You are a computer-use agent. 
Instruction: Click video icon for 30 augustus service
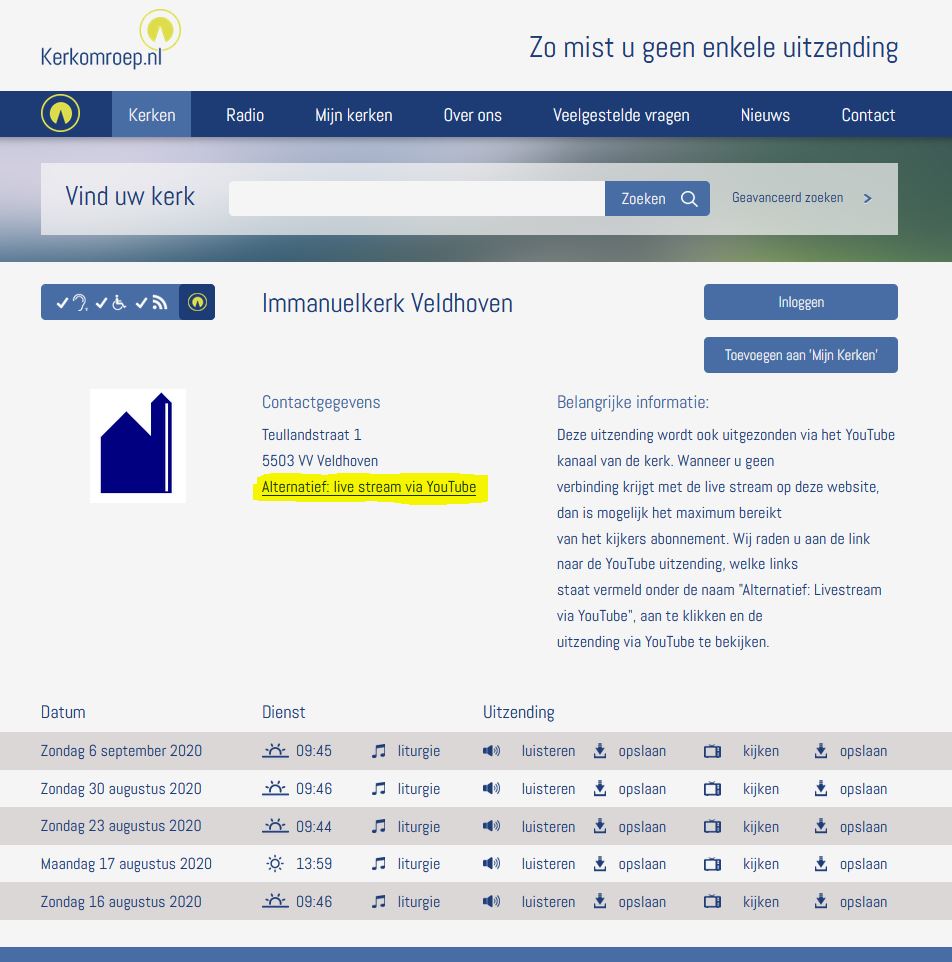(712, 789)
